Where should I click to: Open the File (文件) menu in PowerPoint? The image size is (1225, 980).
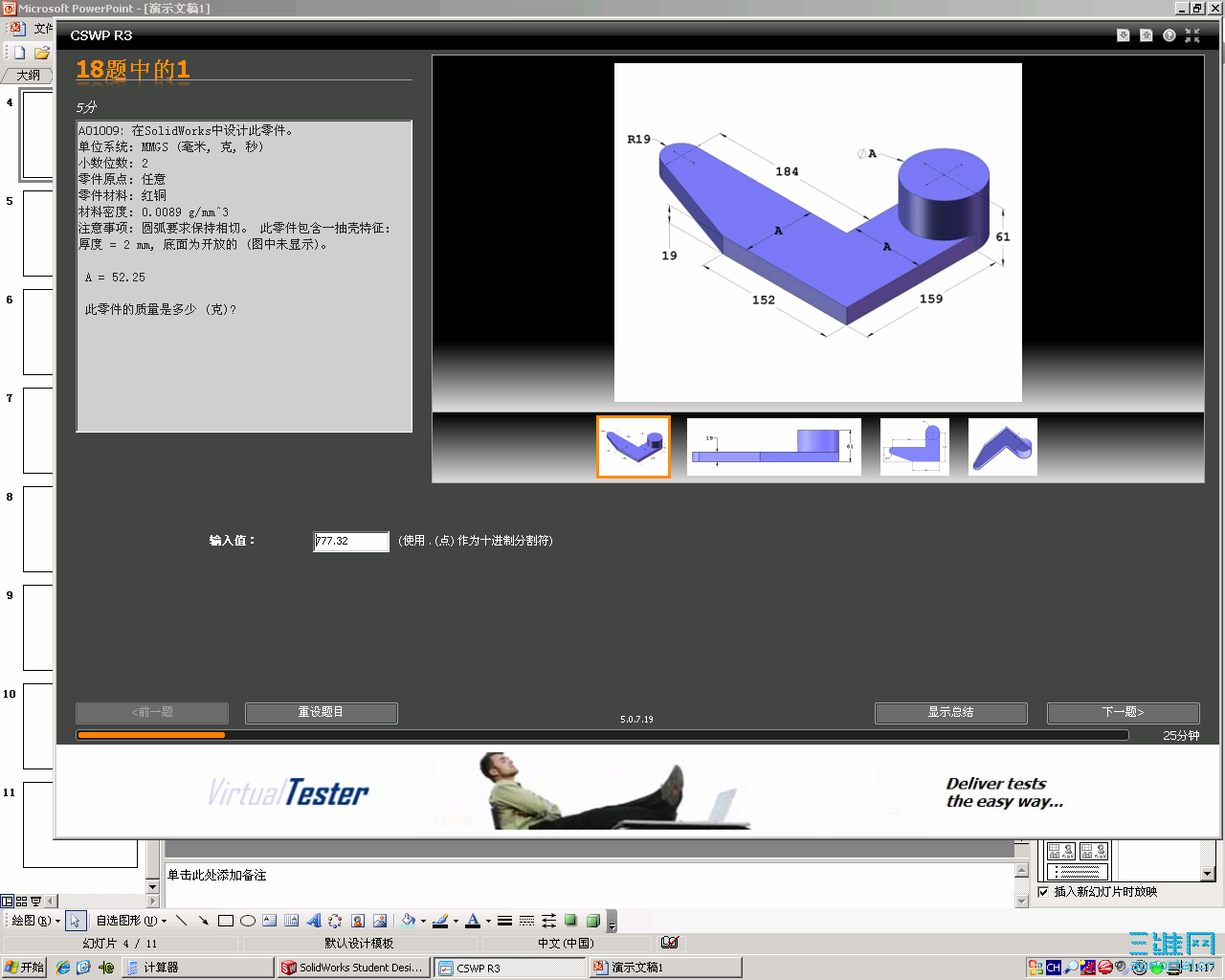coord(44,29)
